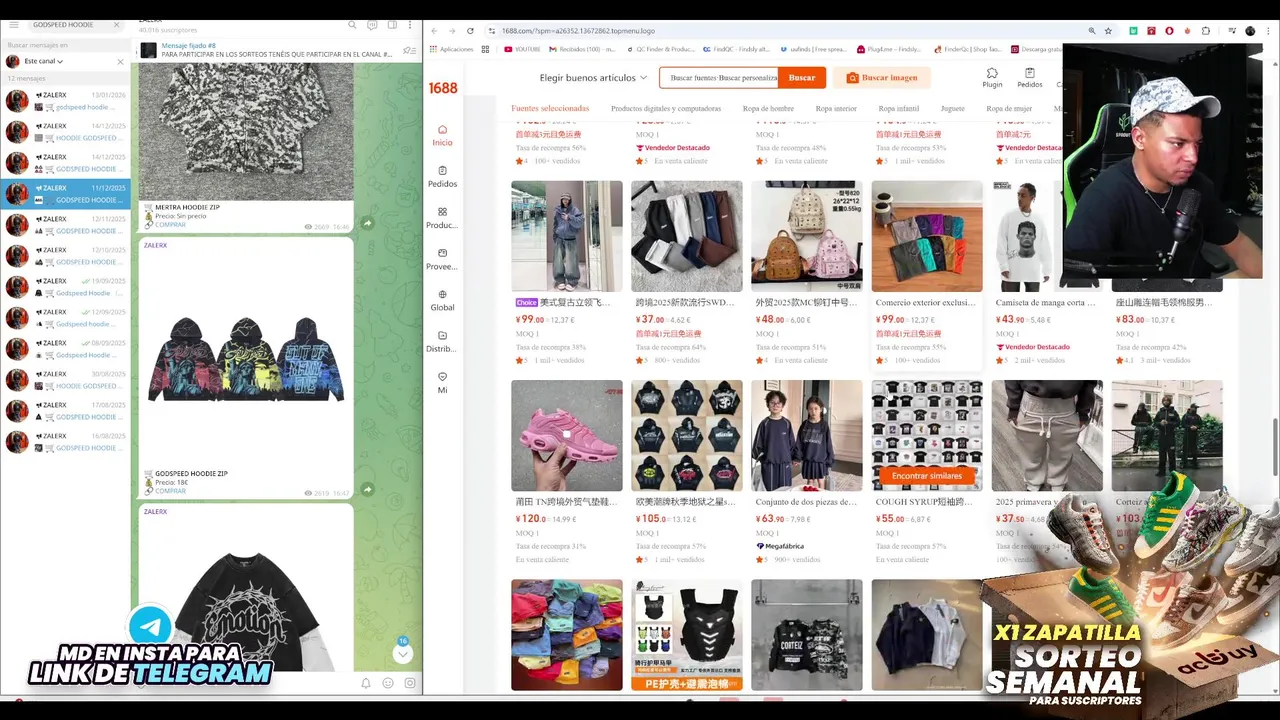Select Fuentes seleccionadas tab

550,108
